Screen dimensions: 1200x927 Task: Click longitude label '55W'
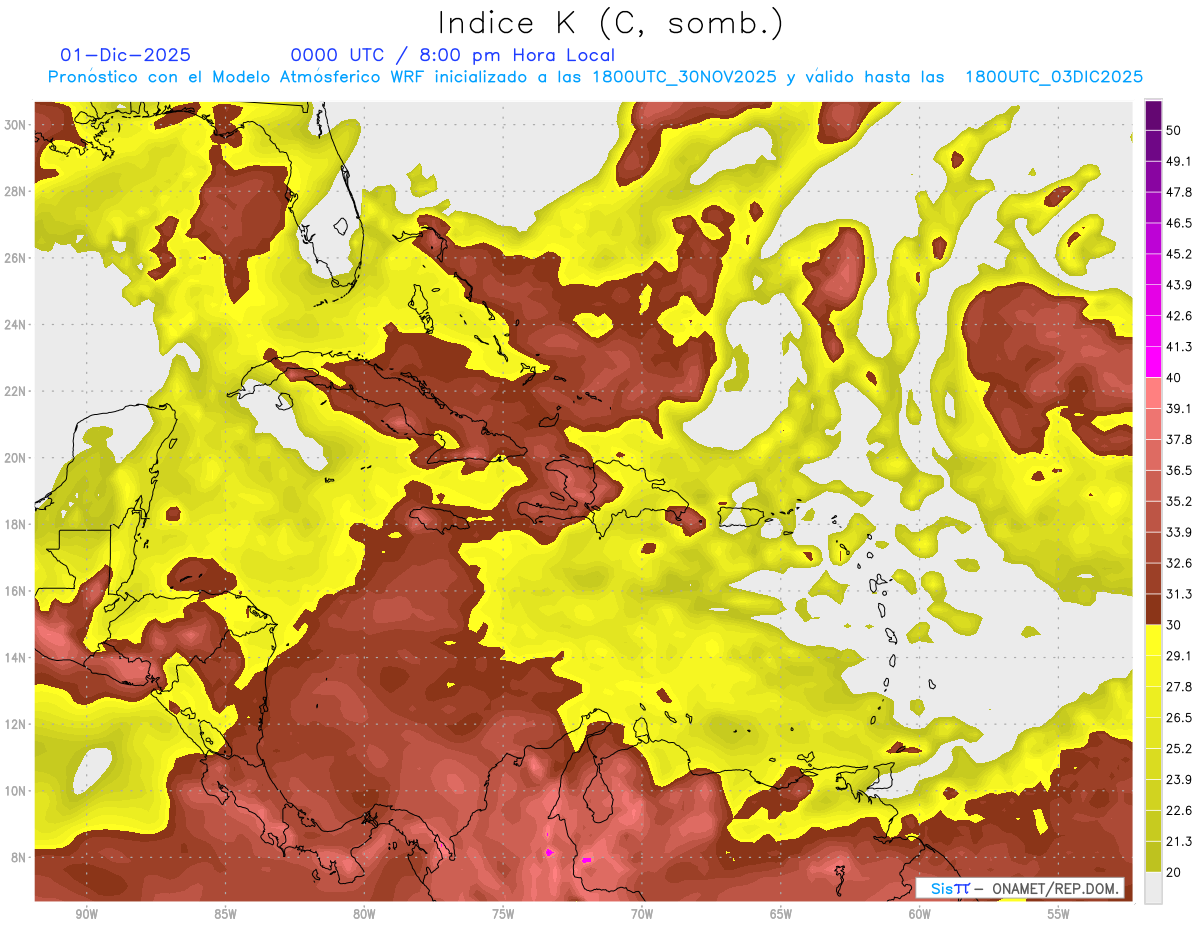click(1058, 914)
